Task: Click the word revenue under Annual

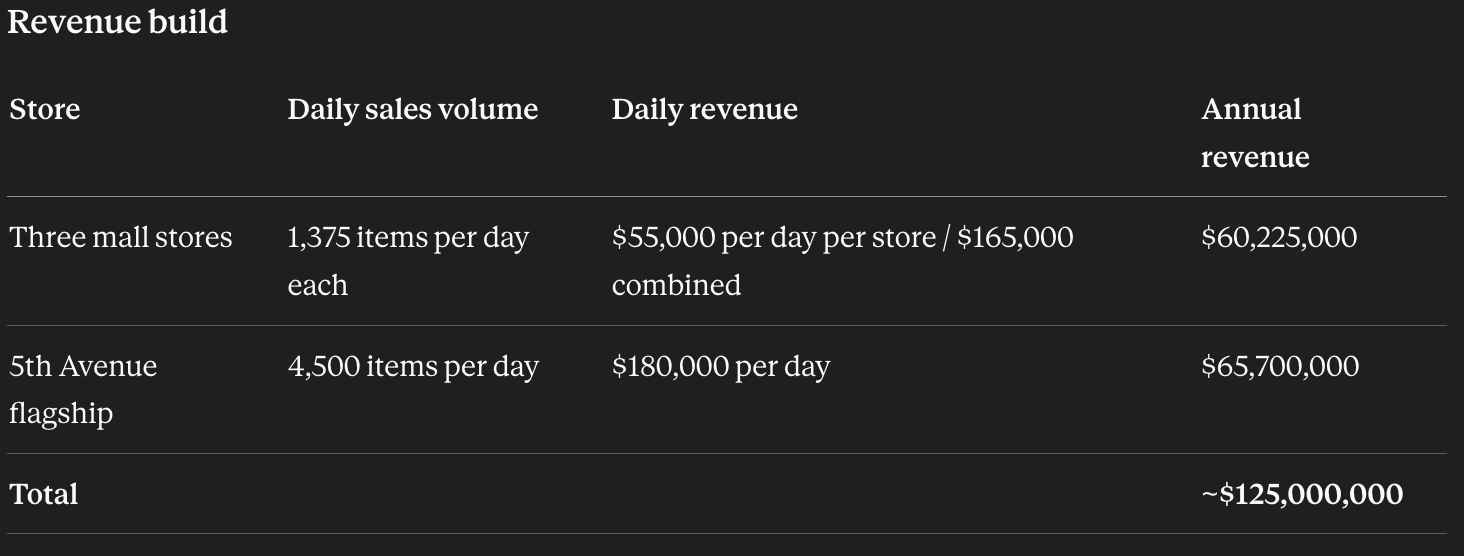Action: tap(1255, 157)
